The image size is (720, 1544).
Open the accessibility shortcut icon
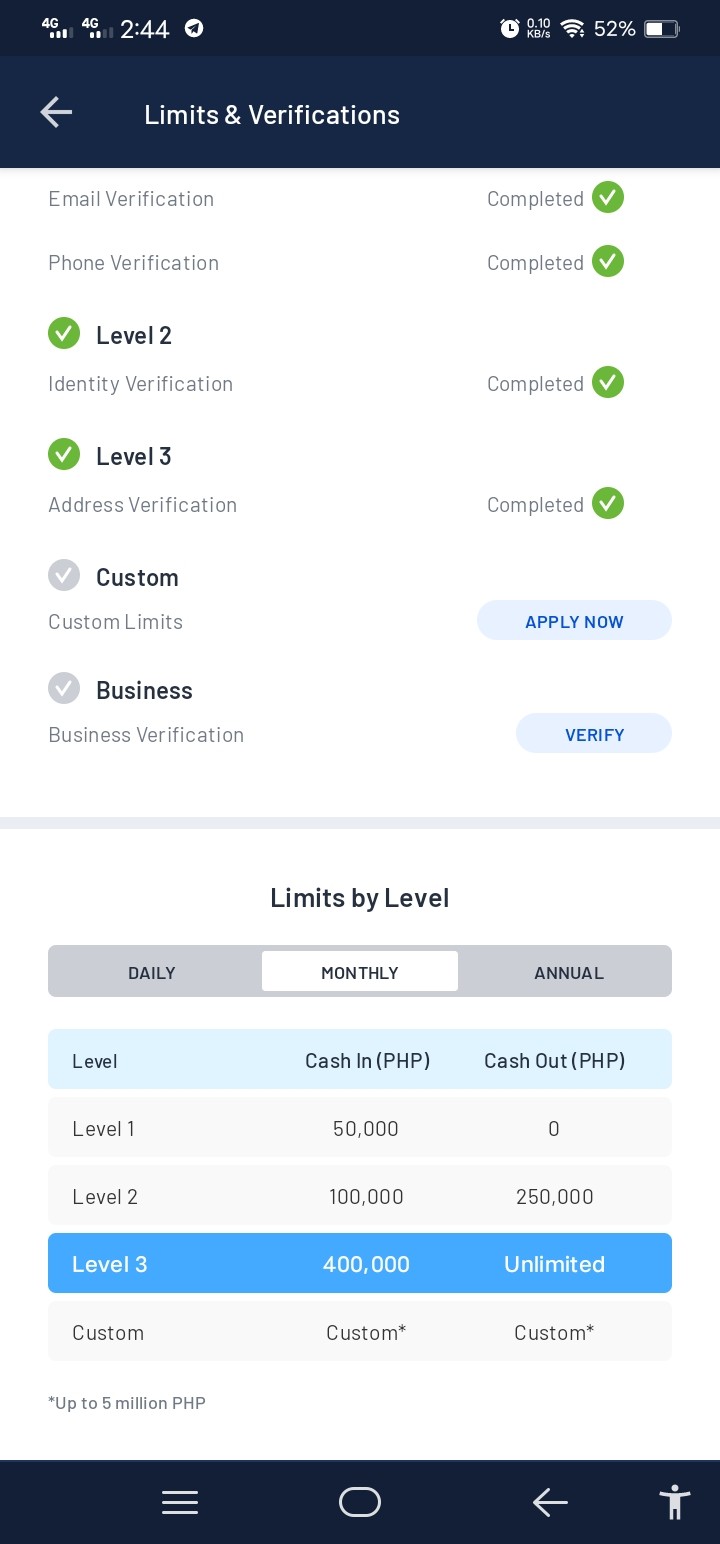[x=675, y=1502]
